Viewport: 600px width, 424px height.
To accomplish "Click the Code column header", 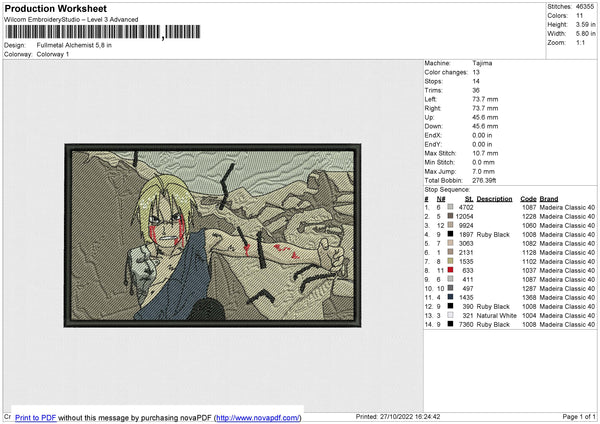I will pos(528,199).
